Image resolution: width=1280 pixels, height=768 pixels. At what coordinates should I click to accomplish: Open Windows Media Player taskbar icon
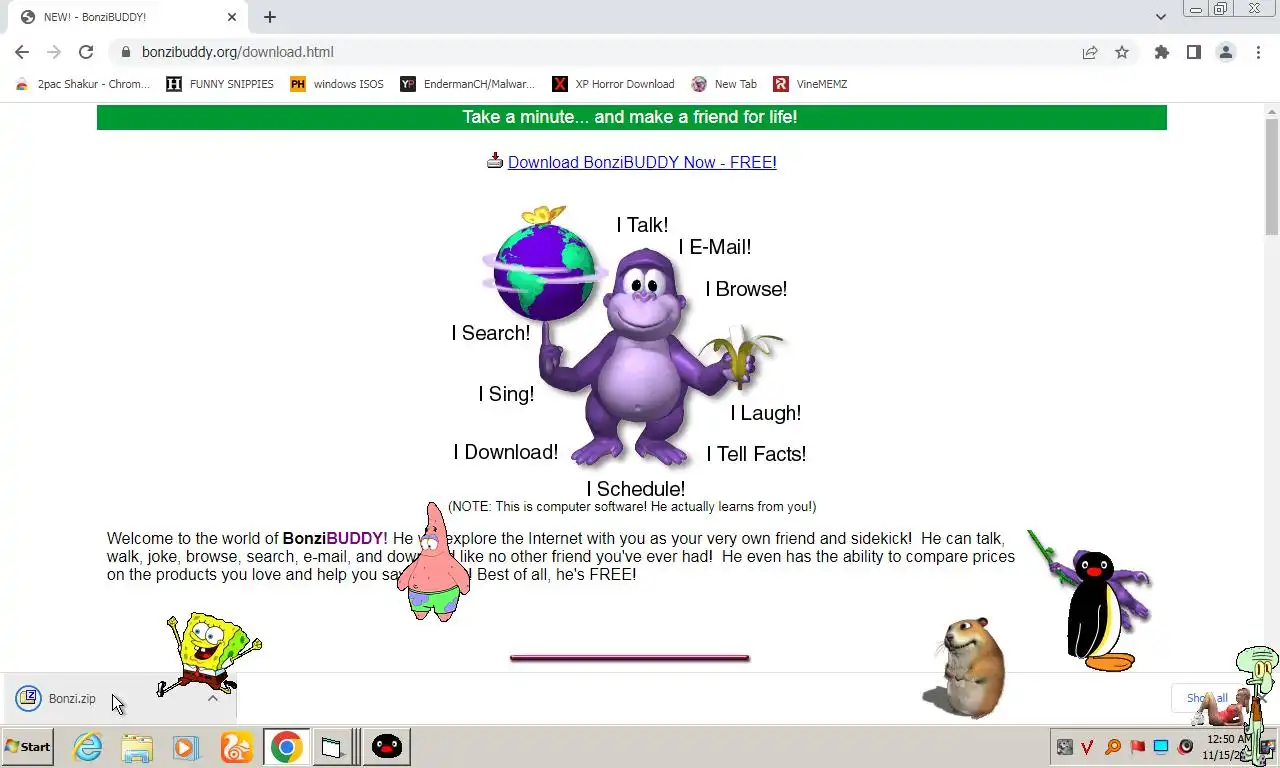pyautogui.click(x=185, y=747)
